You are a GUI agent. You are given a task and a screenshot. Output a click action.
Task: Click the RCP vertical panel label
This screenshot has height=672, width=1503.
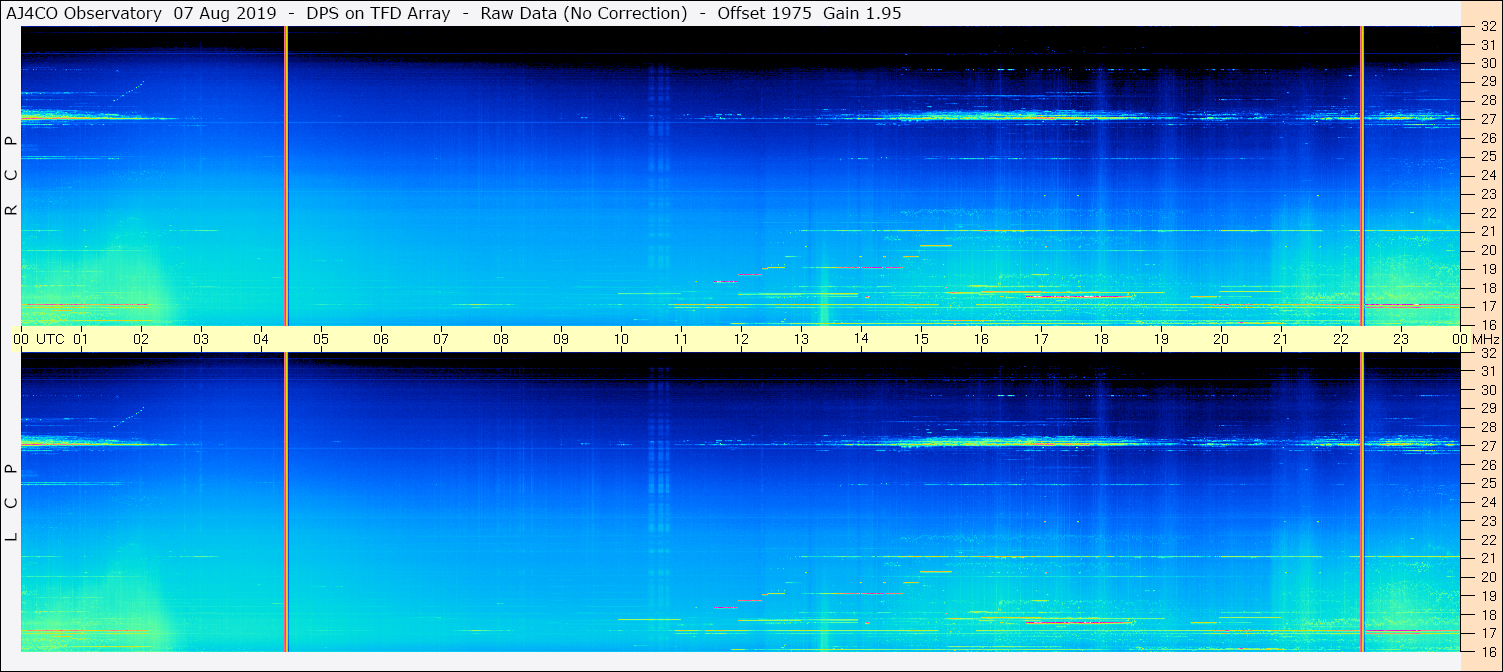pos(12,176)
